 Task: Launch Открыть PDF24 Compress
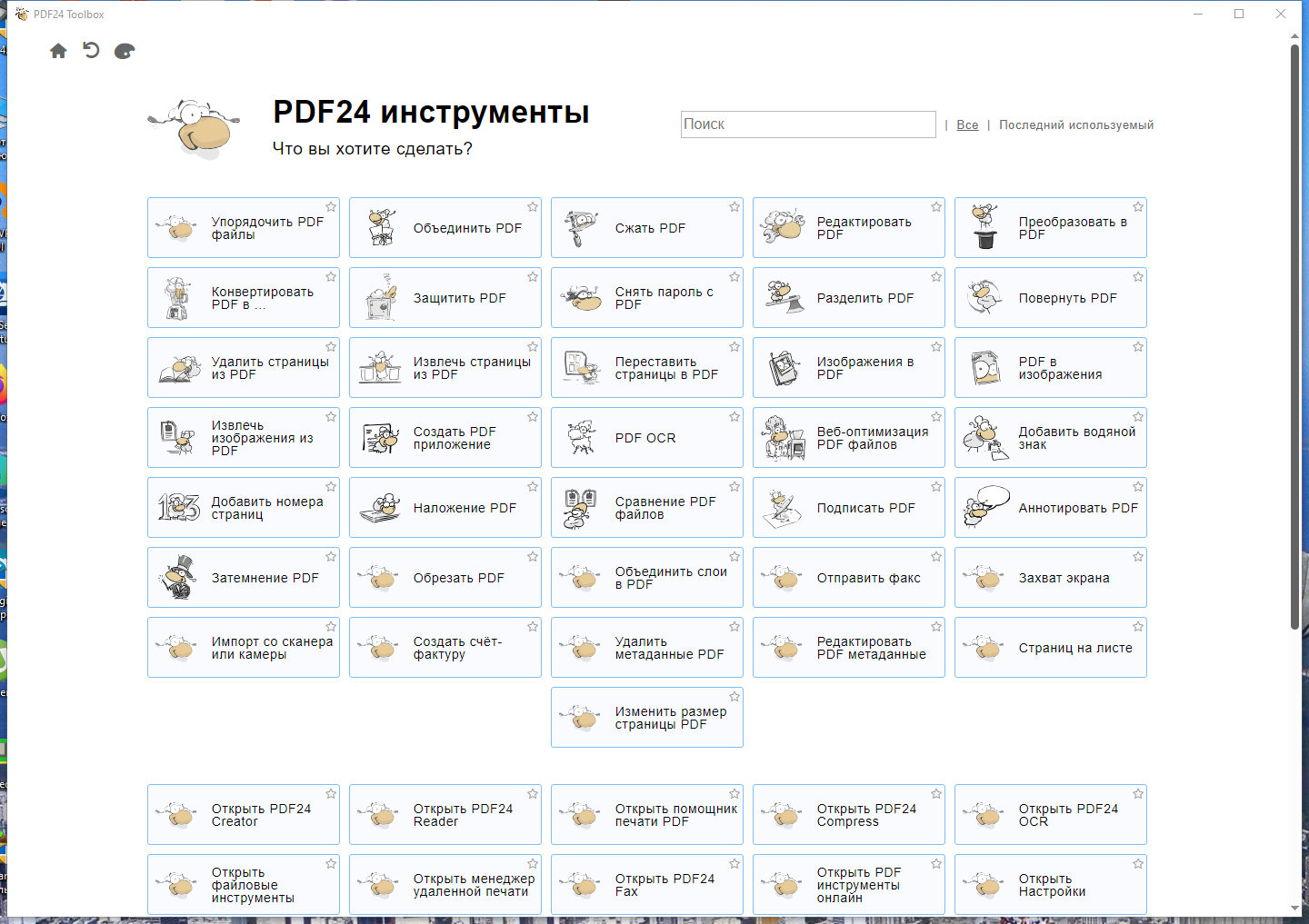pos(849,815)
